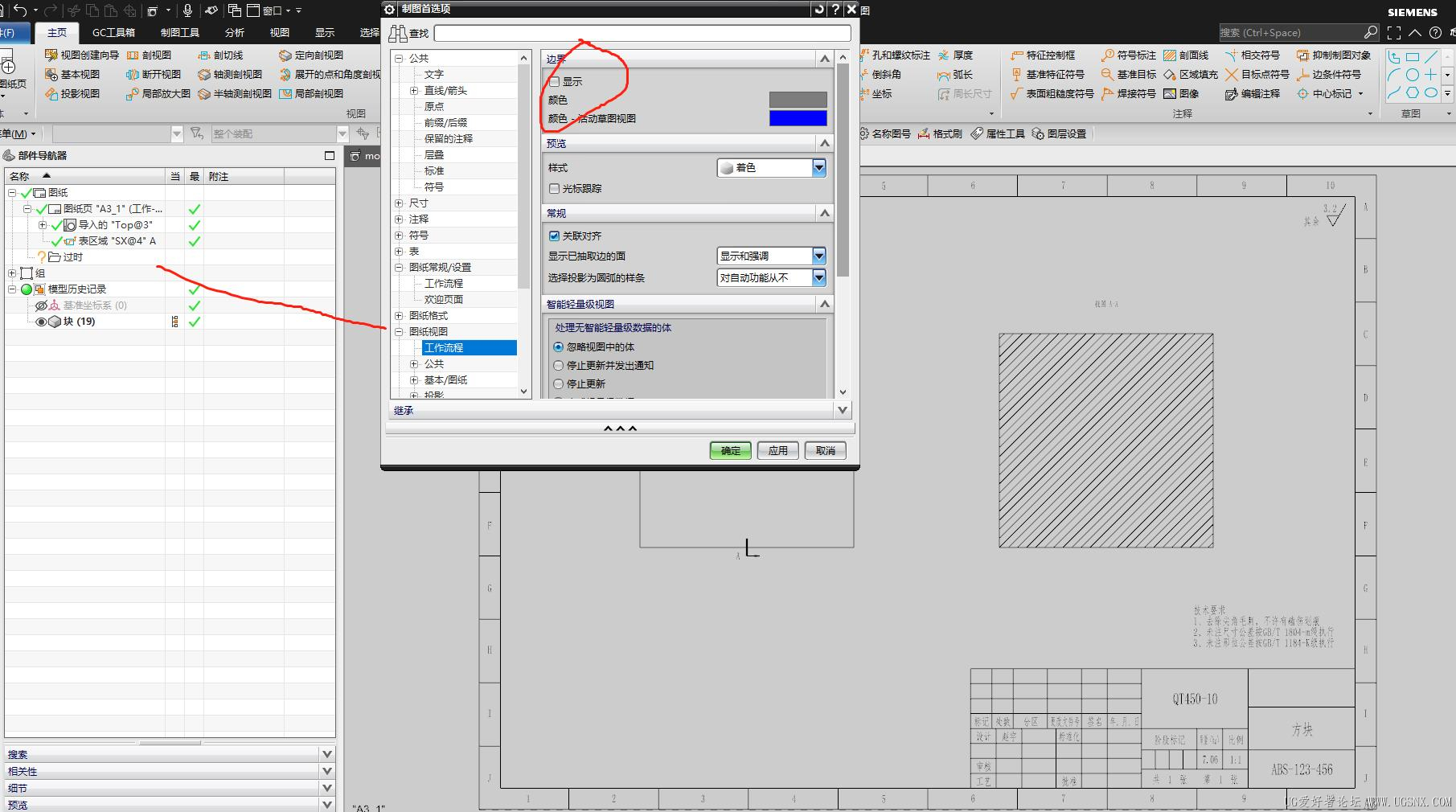Viewport: 1456px width, 812px height.
Task: Expand the 尺寸 tree node
Action: tap(399, 203)
